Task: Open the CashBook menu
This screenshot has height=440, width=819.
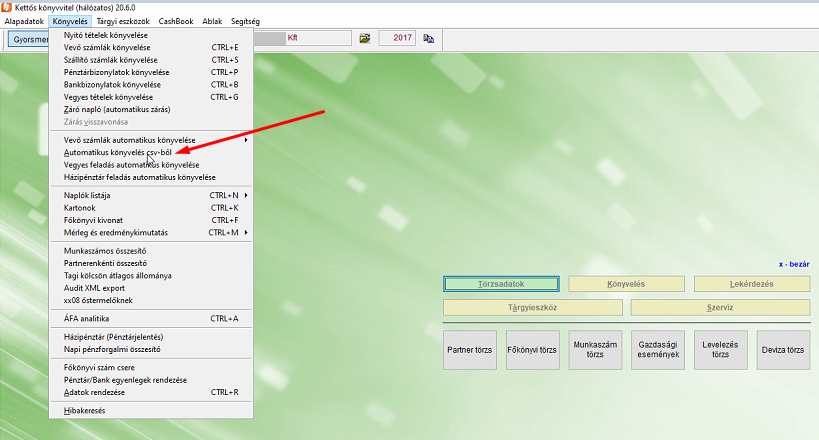Action: point(175,20)
